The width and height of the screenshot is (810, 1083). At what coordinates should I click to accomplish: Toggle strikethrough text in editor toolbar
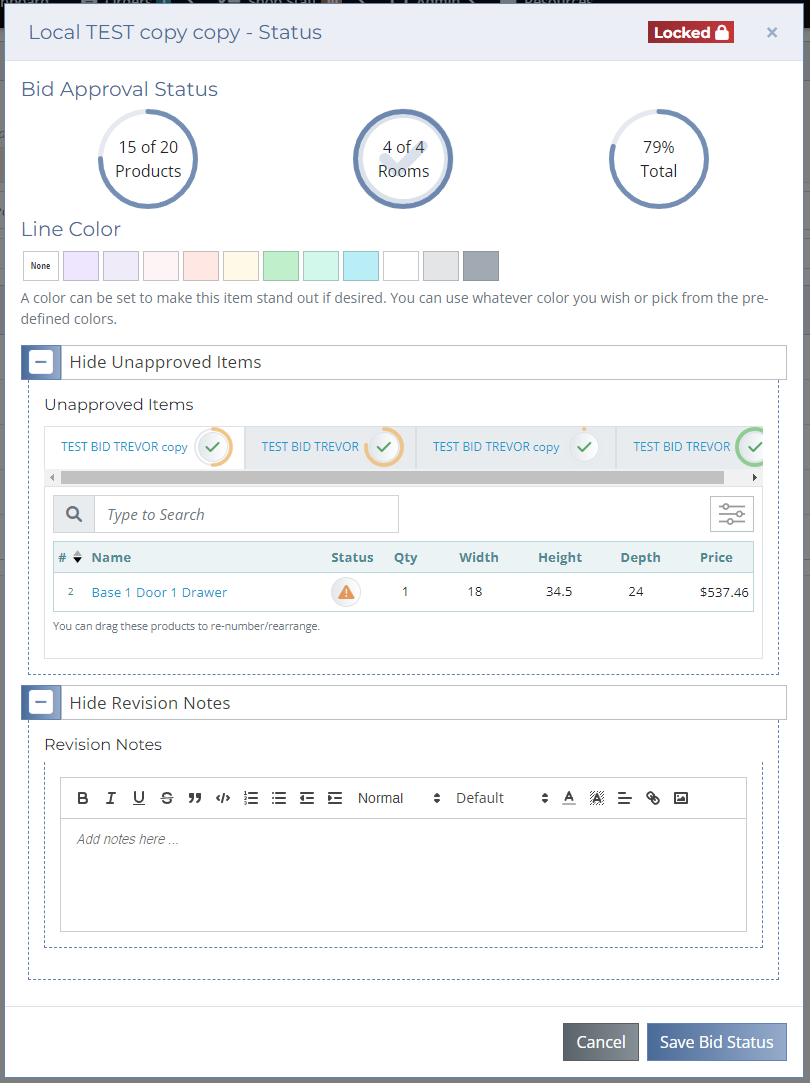click(x=167, y=798)
